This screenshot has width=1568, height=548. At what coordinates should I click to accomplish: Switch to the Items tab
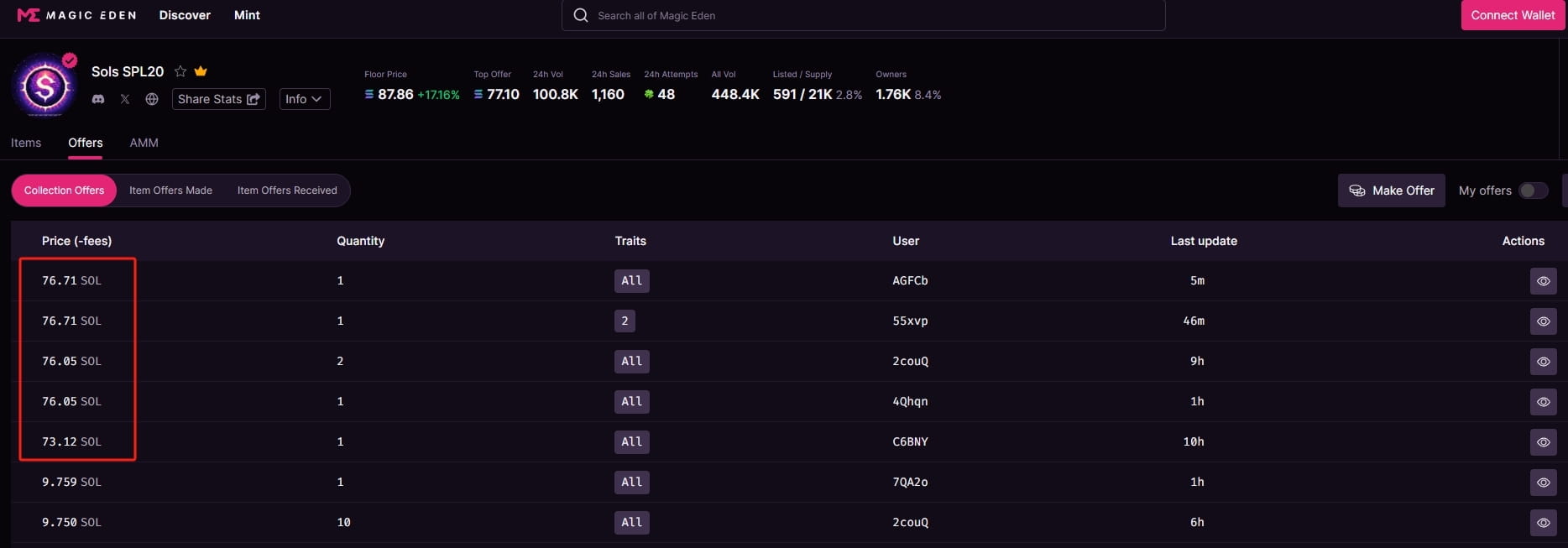coord(26,143)
